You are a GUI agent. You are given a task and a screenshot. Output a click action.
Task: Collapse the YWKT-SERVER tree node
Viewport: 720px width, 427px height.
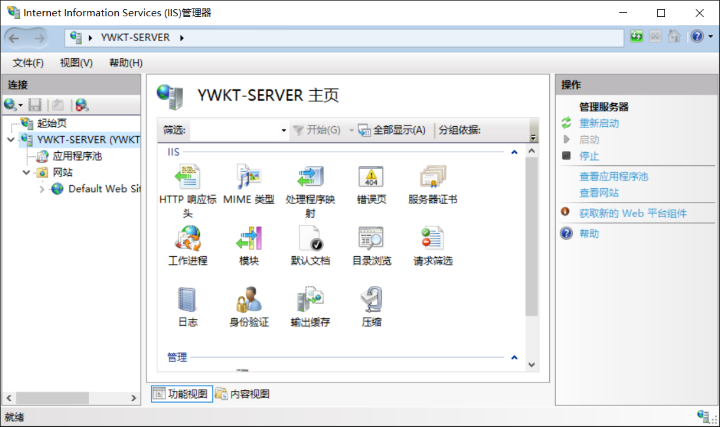(x=11, y=140)
